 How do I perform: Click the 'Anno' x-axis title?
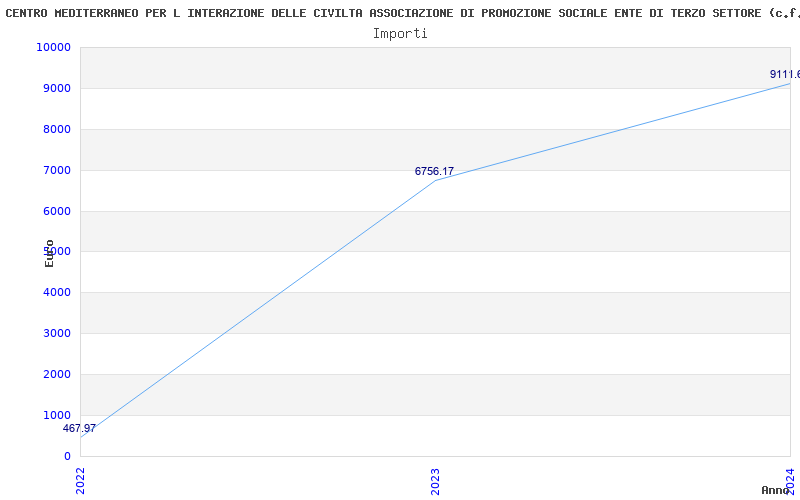(775, 490)
